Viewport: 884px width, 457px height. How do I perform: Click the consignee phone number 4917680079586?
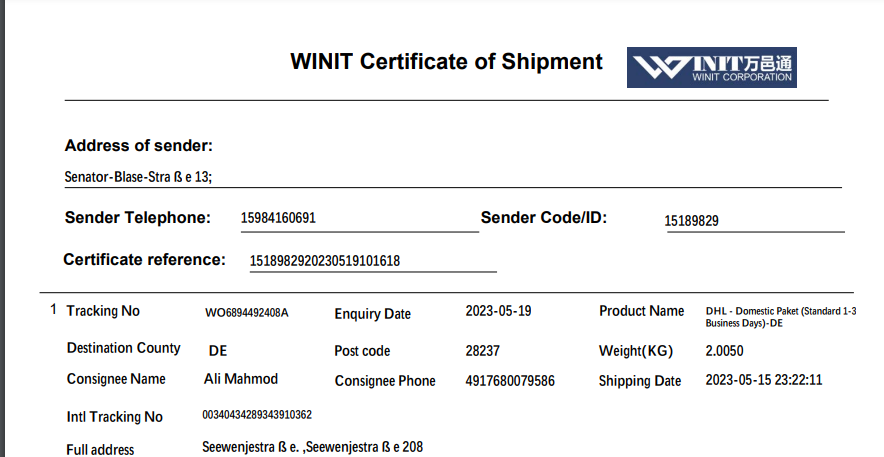pos(510,381)
